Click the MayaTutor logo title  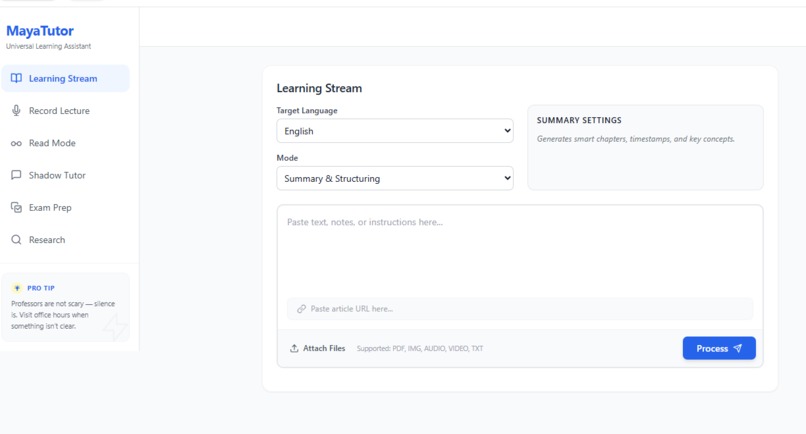(40, 31)
